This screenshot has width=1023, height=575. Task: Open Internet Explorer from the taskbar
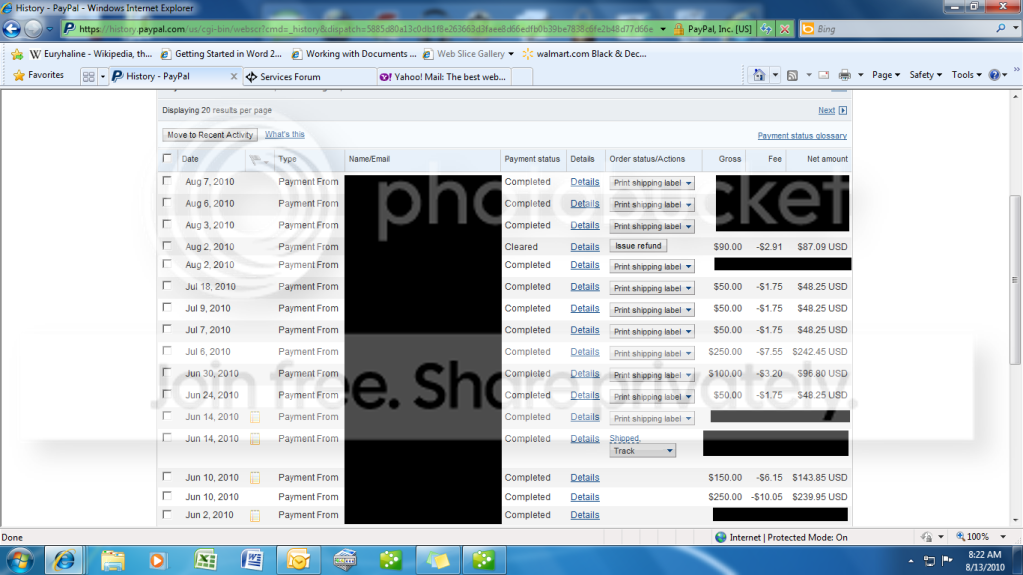[64, 560]
